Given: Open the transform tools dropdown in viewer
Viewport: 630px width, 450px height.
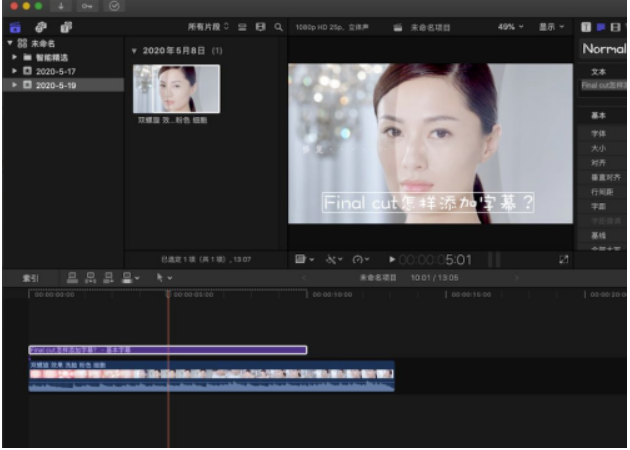Looking at the screenshot, I should (305, 260).
